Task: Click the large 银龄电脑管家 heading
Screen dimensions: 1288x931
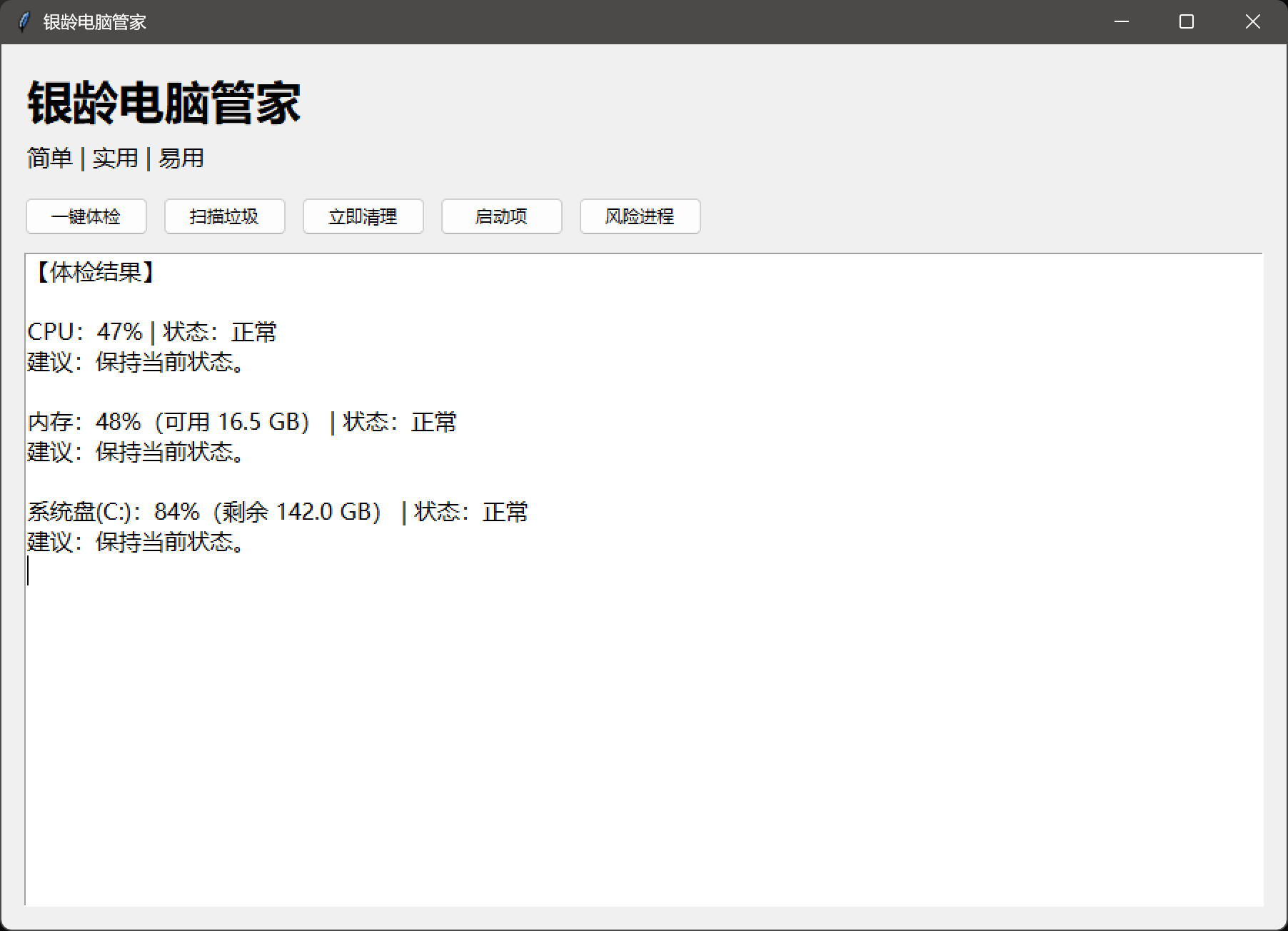Action: coord(164,104)
